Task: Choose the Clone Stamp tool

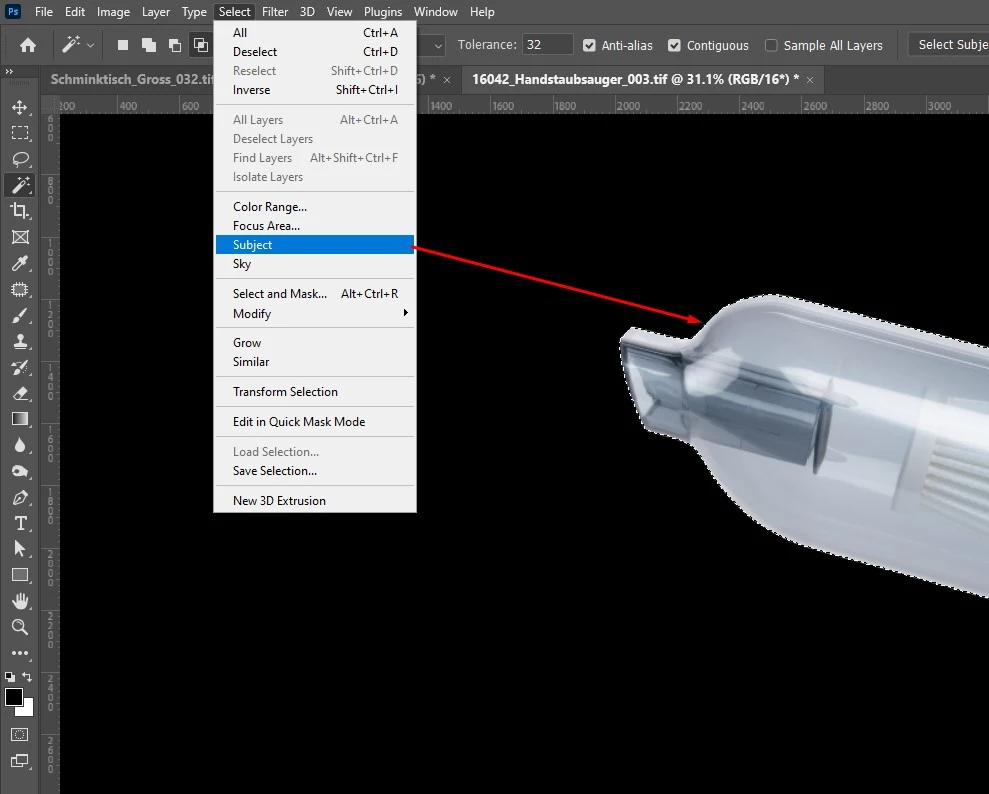Action: tap(20, 341)
